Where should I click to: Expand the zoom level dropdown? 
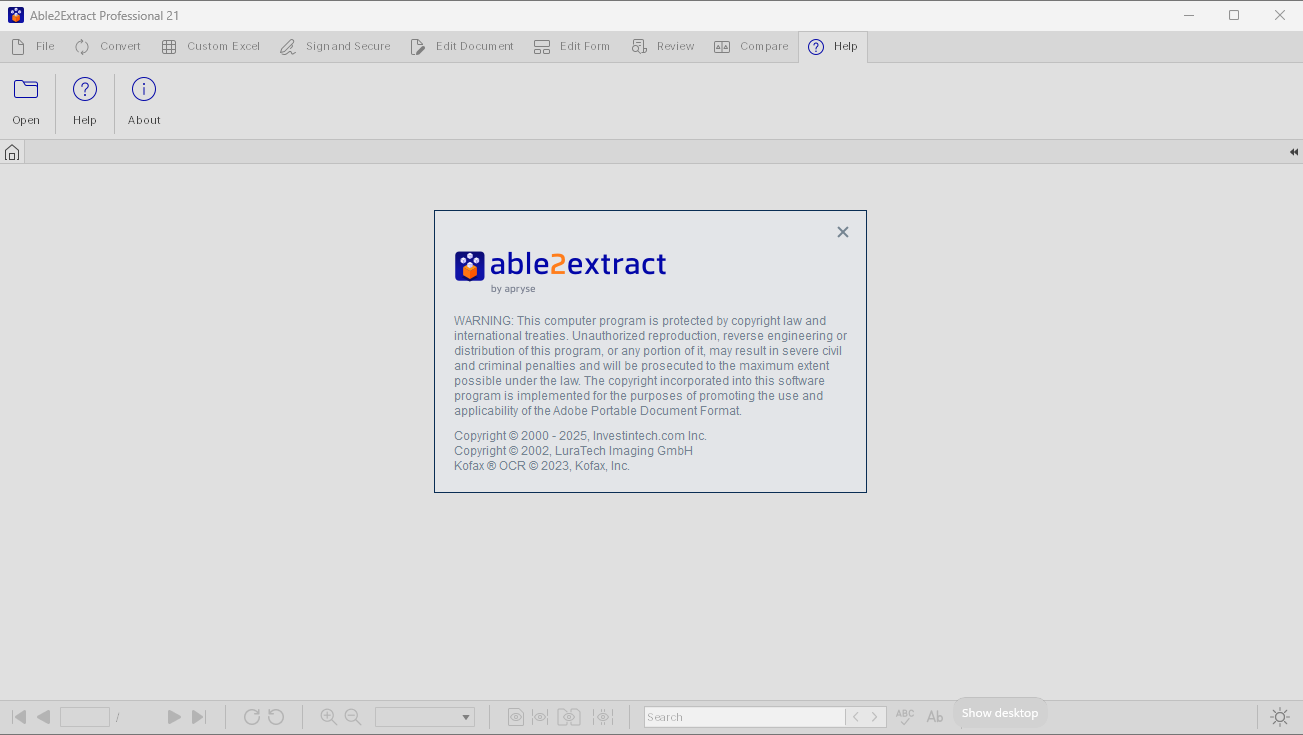click(466, 717)
